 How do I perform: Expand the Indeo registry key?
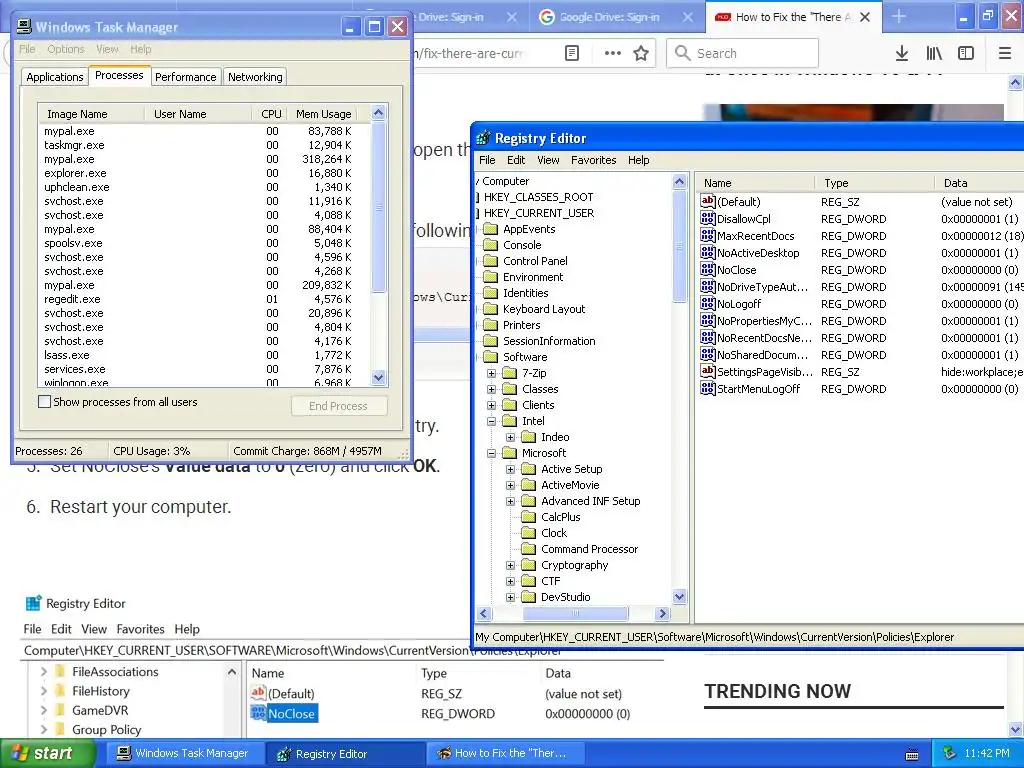point(511,437)
